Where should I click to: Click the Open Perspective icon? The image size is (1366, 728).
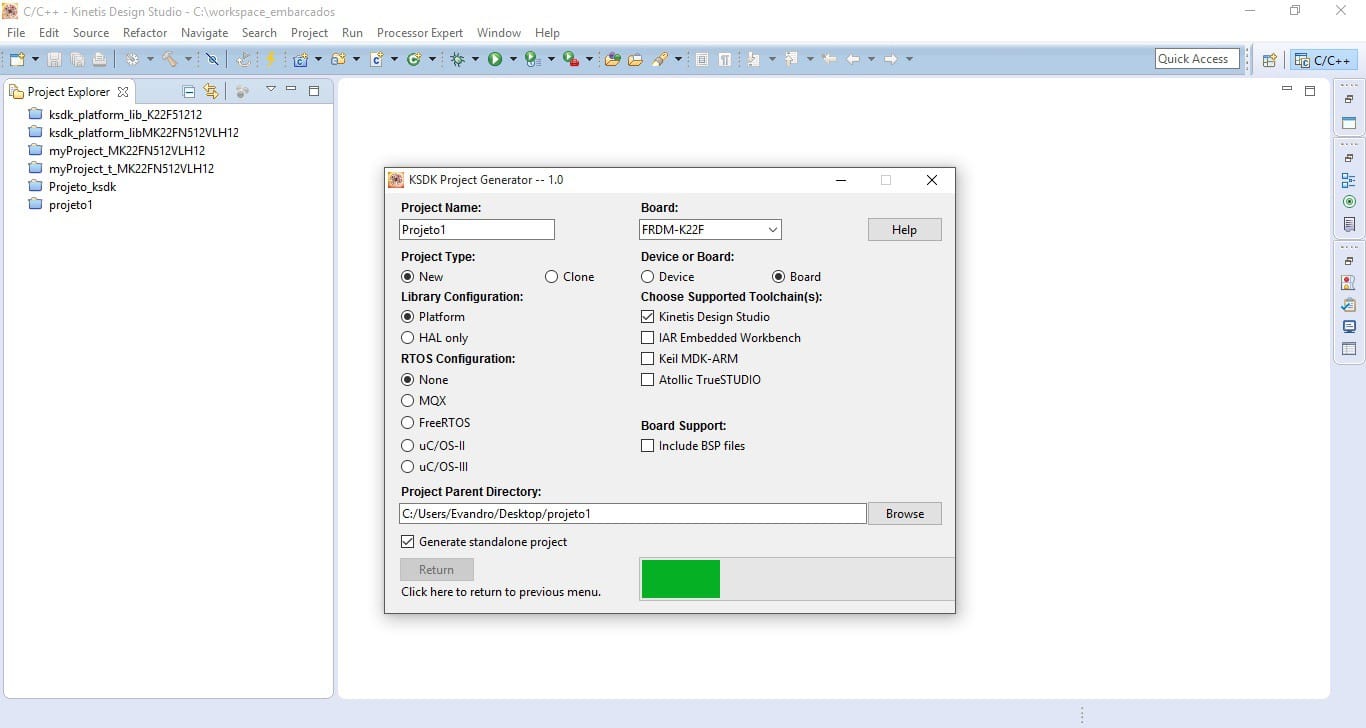(x=1269, y=60)
